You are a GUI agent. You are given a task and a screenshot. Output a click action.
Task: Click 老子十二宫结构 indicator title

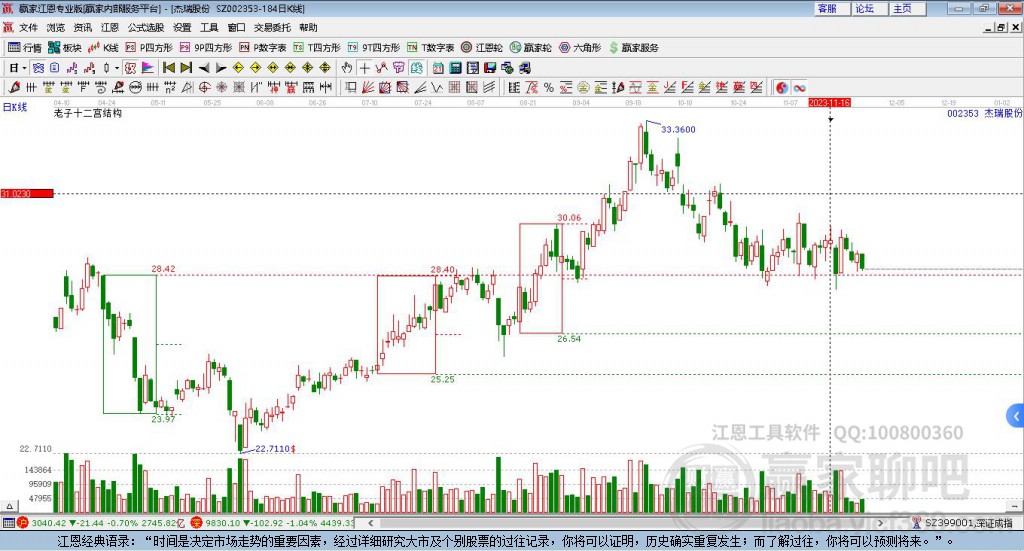tap(88, 113)
